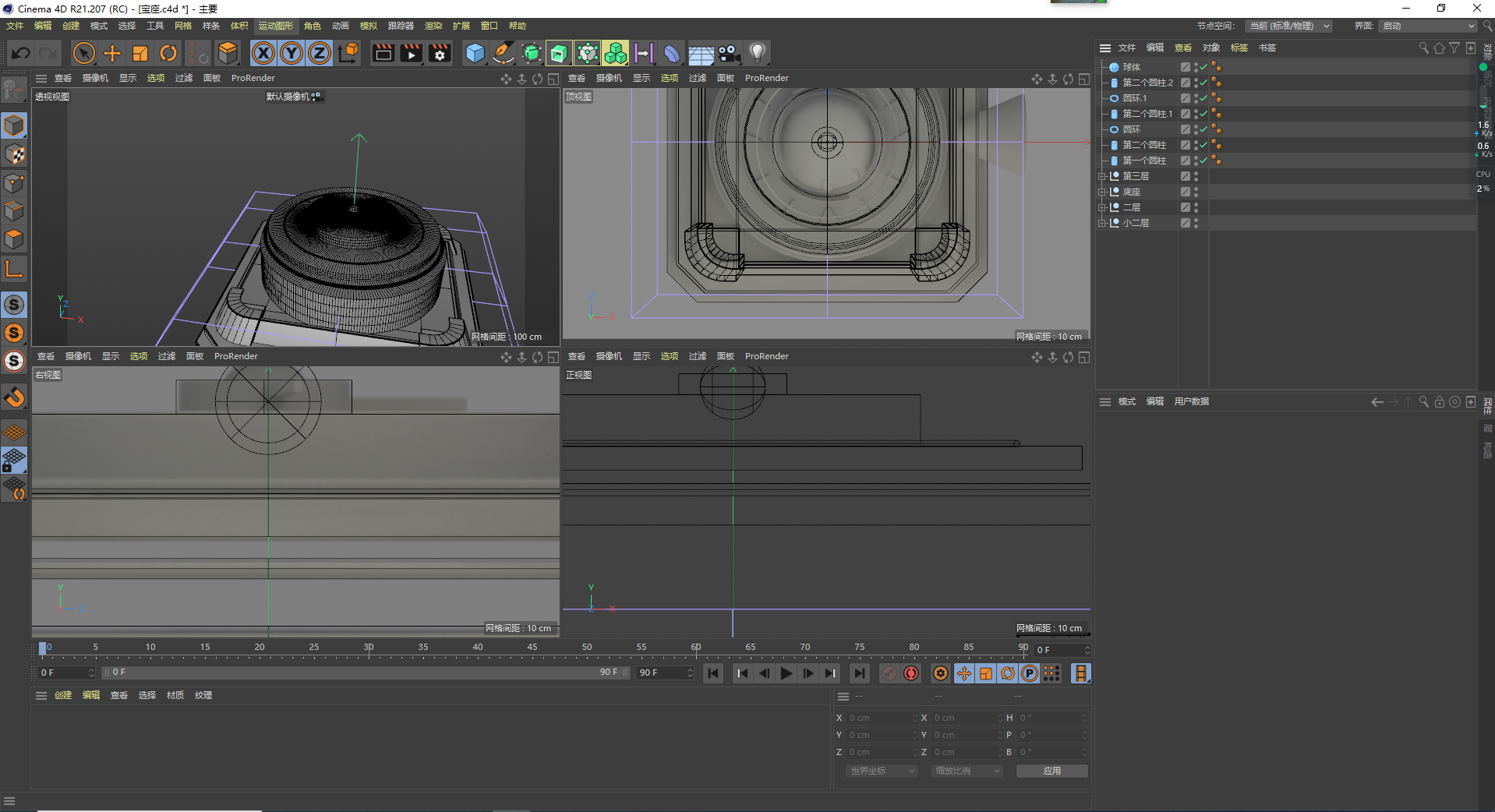Expand the 第三层 group in object tree
The height and width of the screenshot is (812, 1495).
pyautogui.click(x=1102, y=176)
